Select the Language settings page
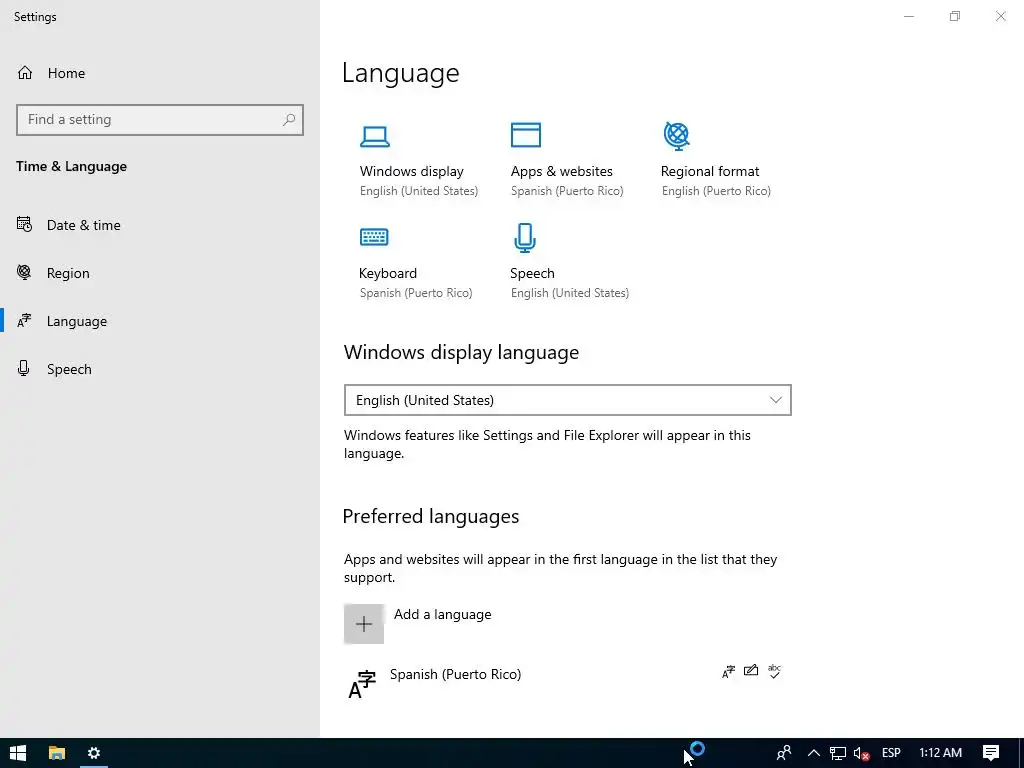The width and height of the screenshot is (1024, 768). (x=76, y=321)
